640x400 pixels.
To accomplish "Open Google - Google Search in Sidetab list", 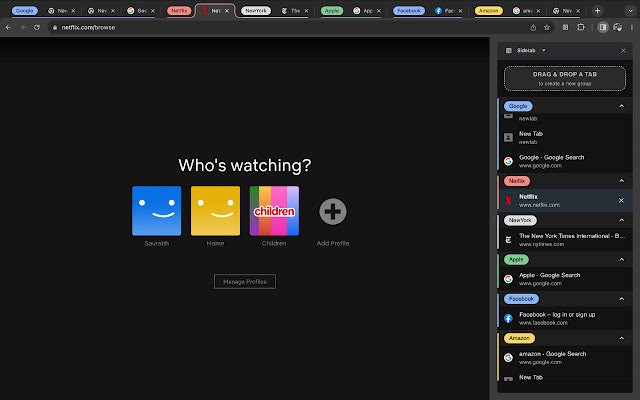I will pos(565,161).
